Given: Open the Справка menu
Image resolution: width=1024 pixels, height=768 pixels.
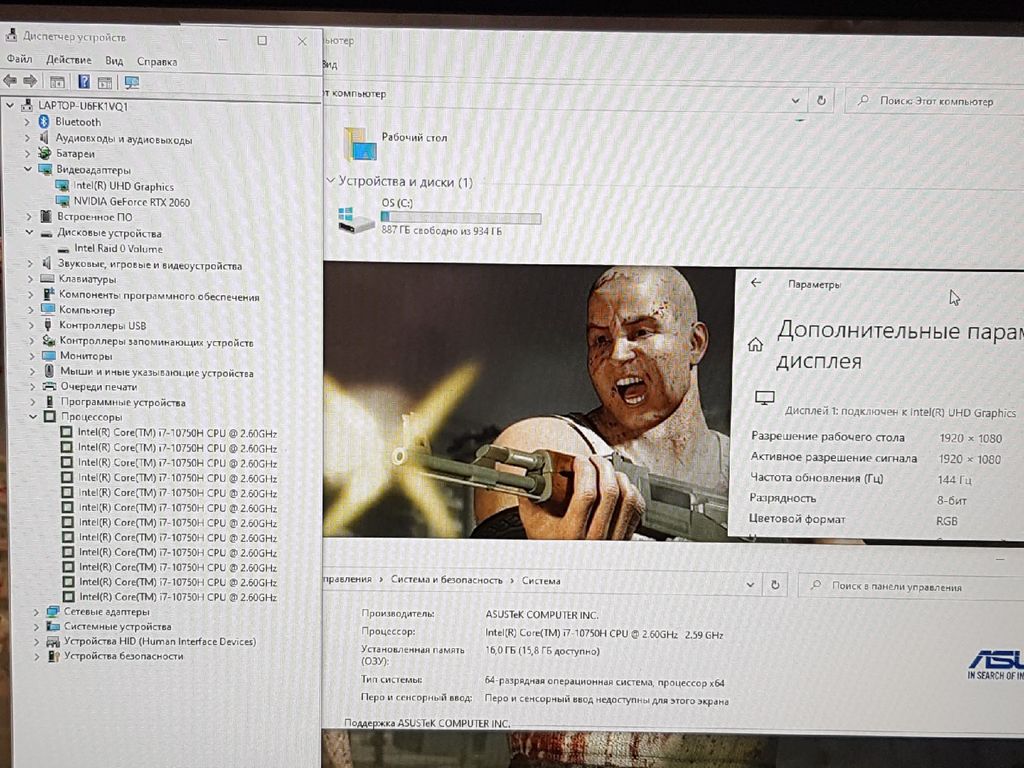Looking at the screenshot, I should pos(157,61).
